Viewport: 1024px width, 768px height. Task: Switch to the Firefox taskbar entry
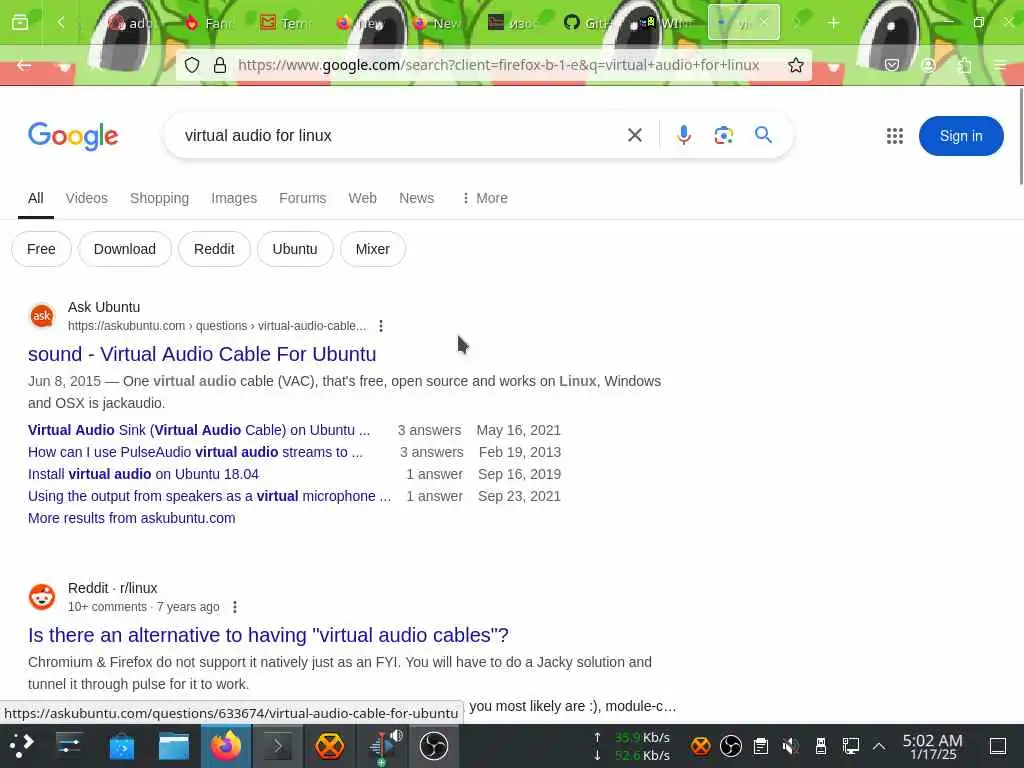pos(225,746)
